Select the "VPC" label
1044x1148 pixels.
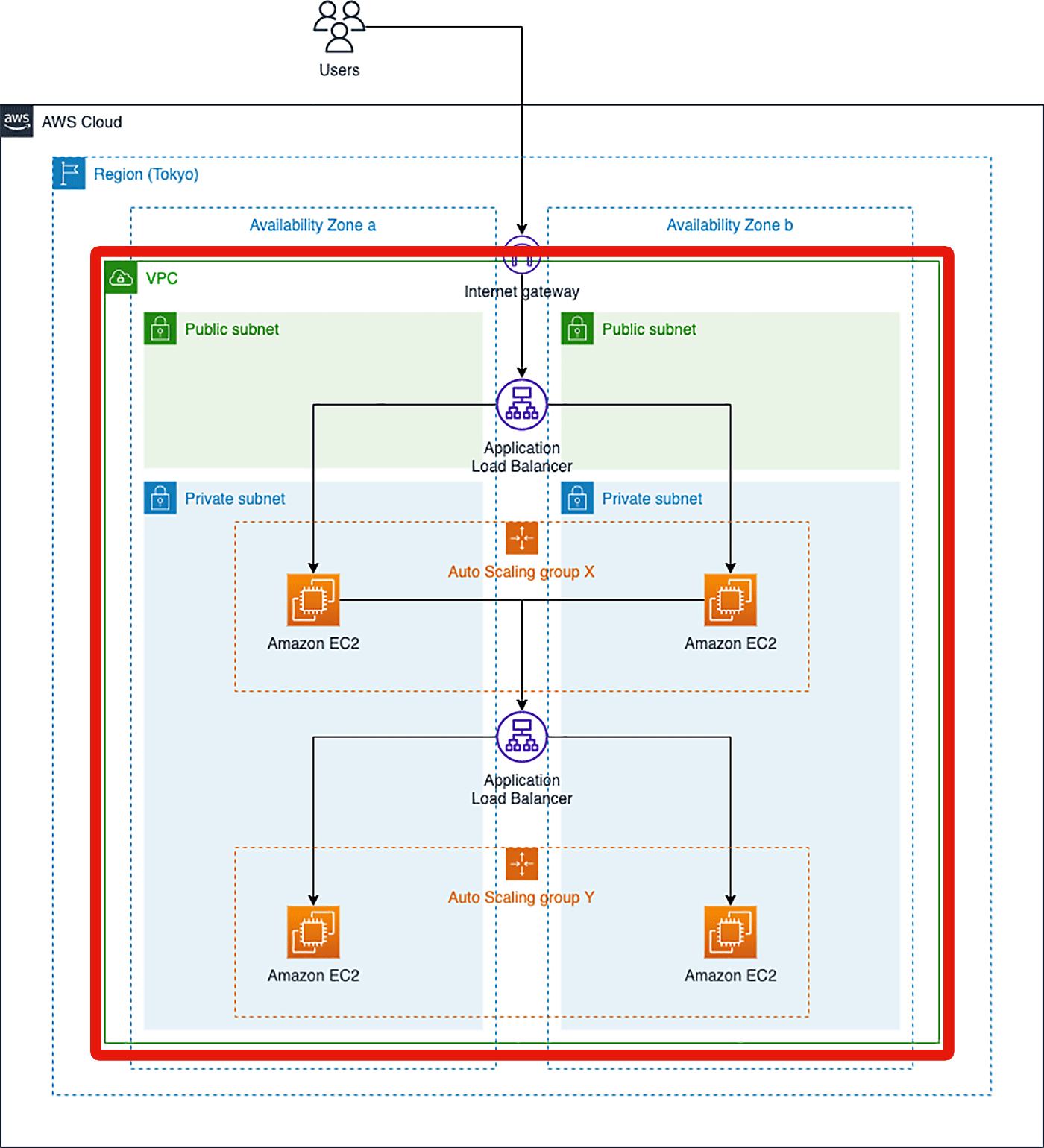[x=162, y=278]
